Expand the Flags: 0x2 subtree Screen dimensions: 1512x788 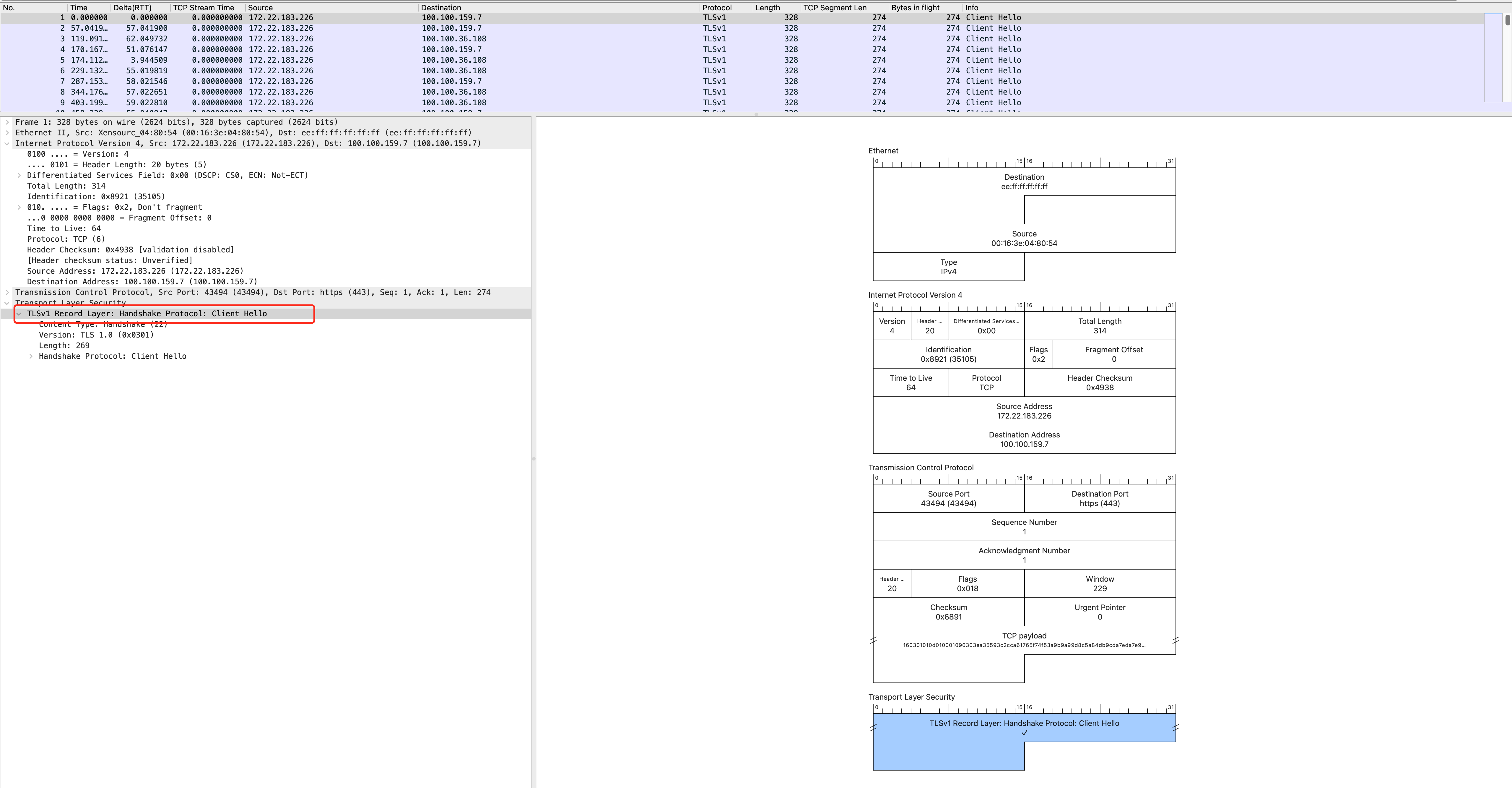[x=19, y=207]
